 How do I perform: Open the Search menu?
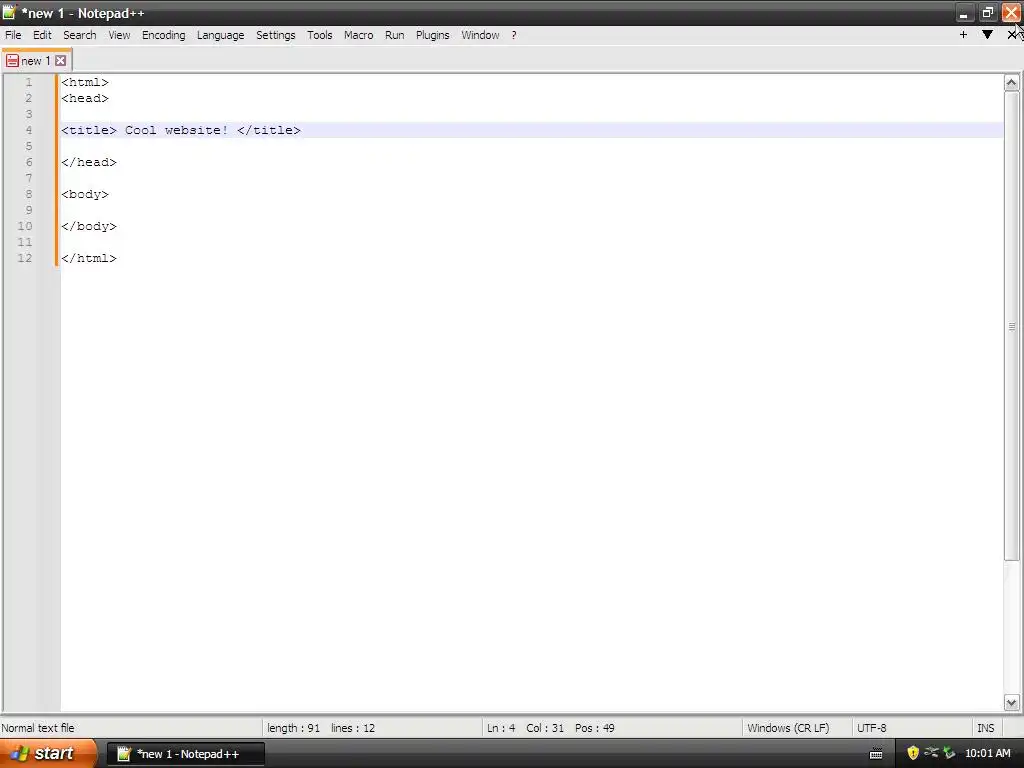(x=80, y=35)
